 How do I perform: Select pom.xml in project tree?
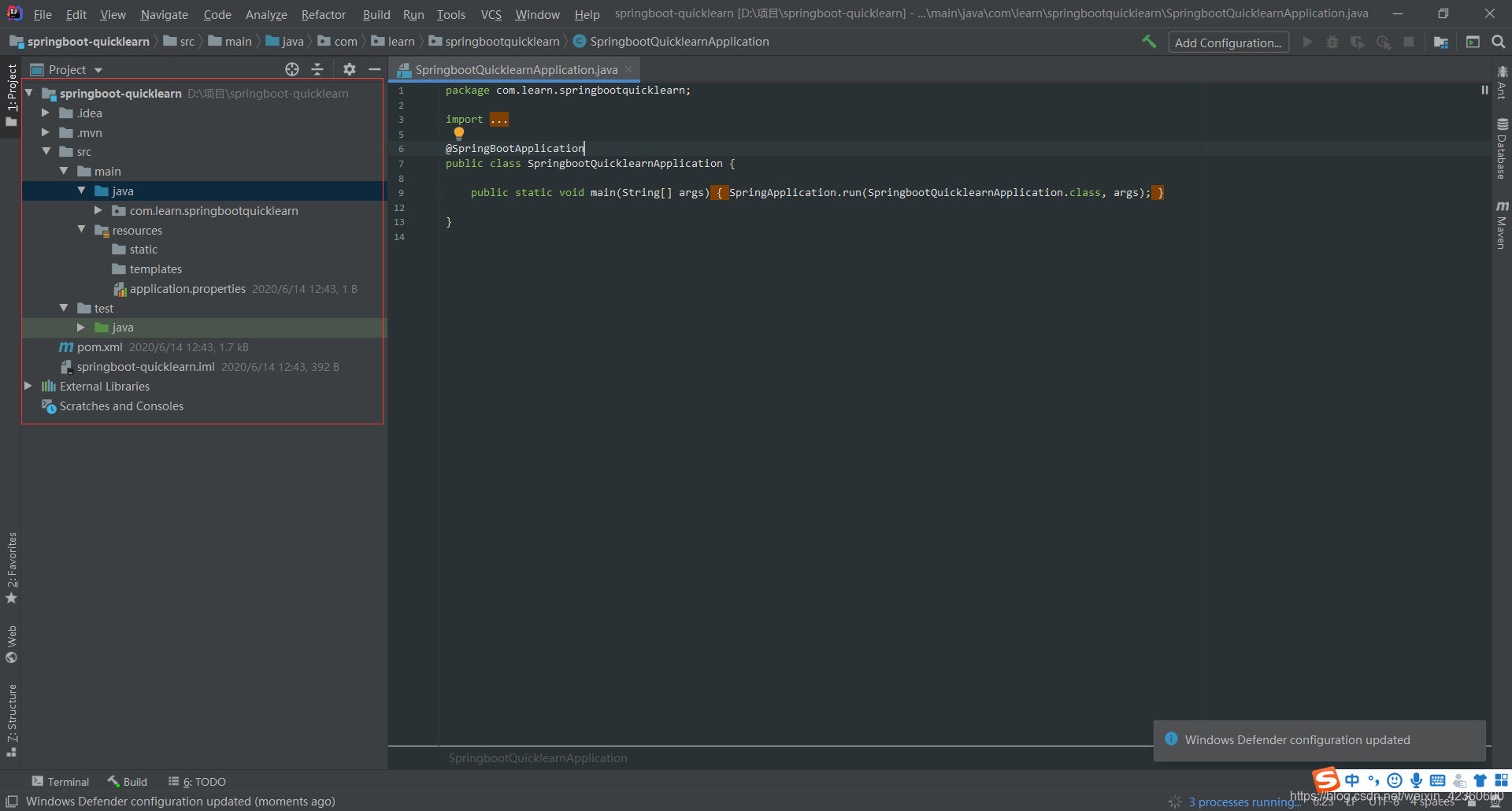pos(99,347)
